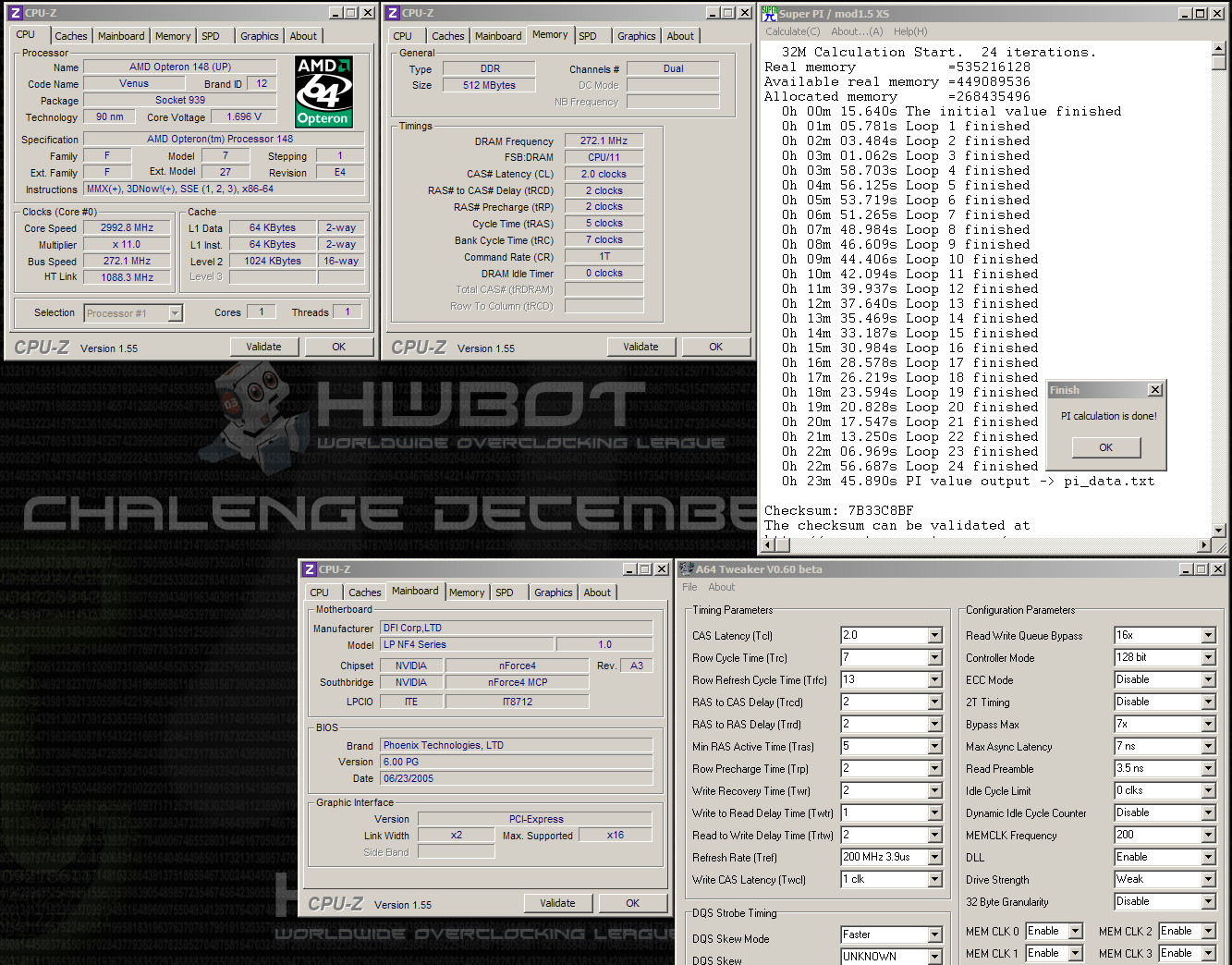The image size is (1232, 965).
Task: Click the memory Size value 512 MBytes
Action: coord(490,85)
